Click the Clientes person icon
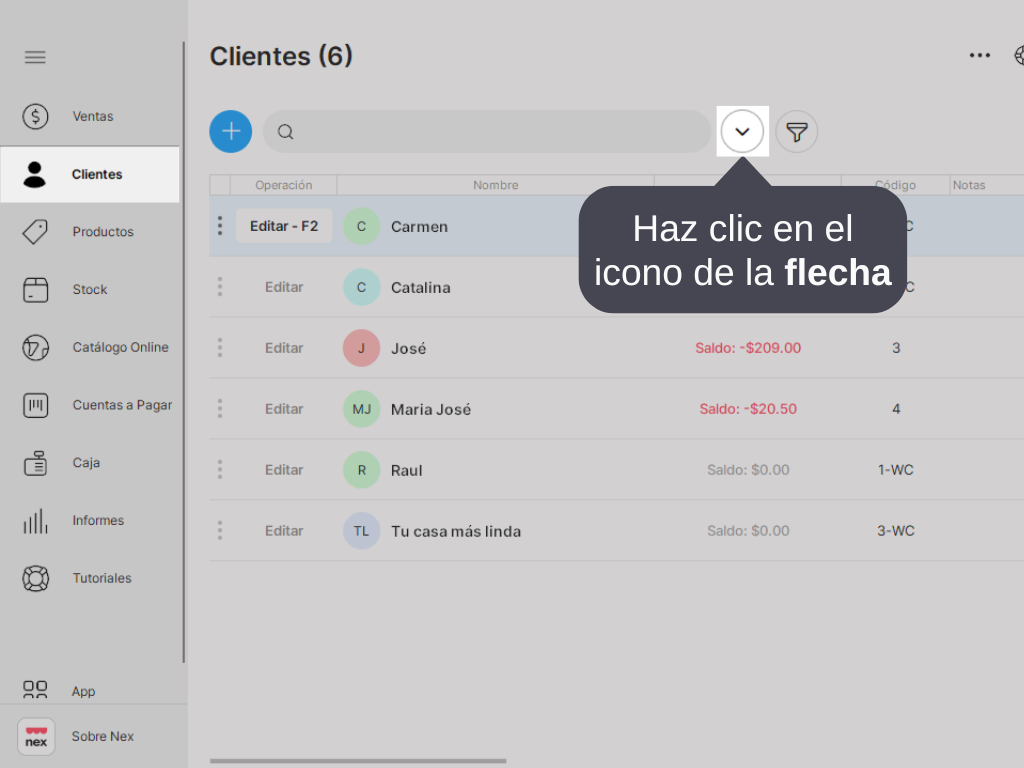This screenshot has width=1024, height=768. (35, 174)
